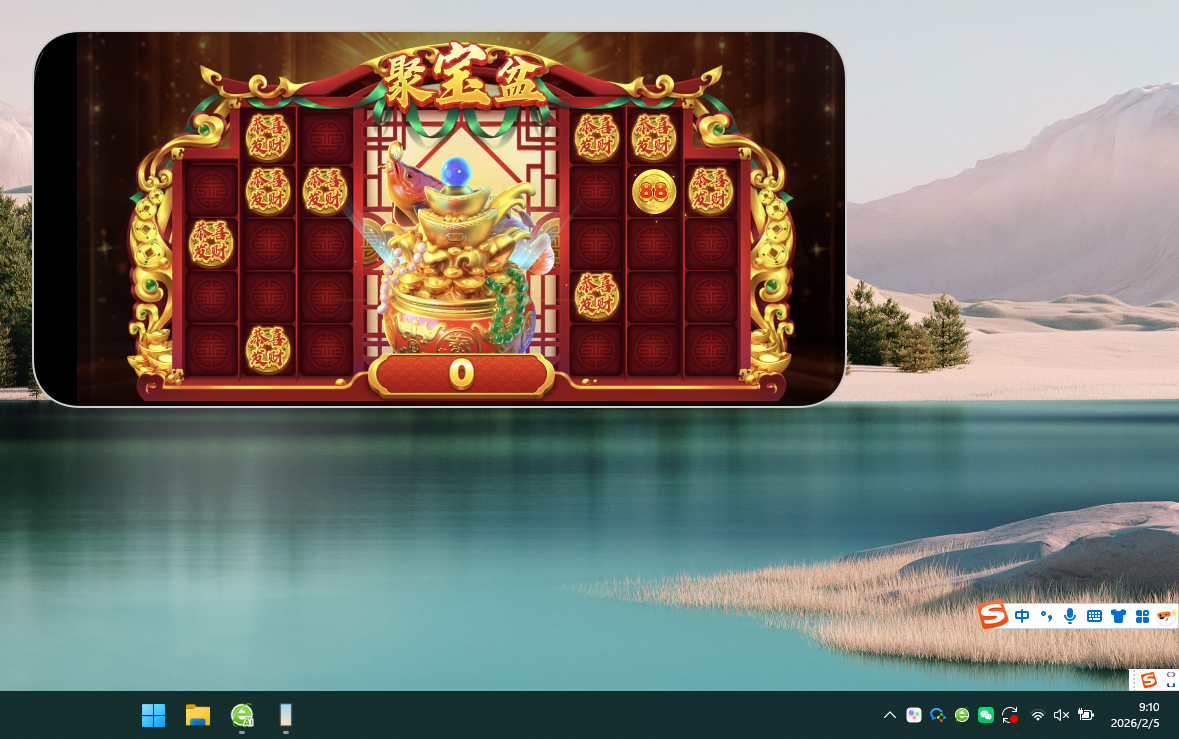The height and width of the screenshot is (739, 1179).
Task: Toggle the punctuation mode on the Sogou toolbar
Action: click(x=1046, y=616)
